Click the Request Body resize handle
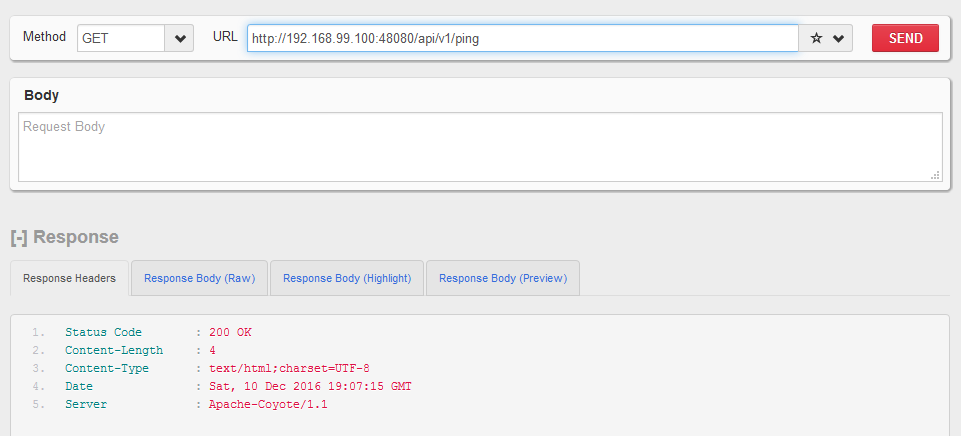 pos(935,175)
